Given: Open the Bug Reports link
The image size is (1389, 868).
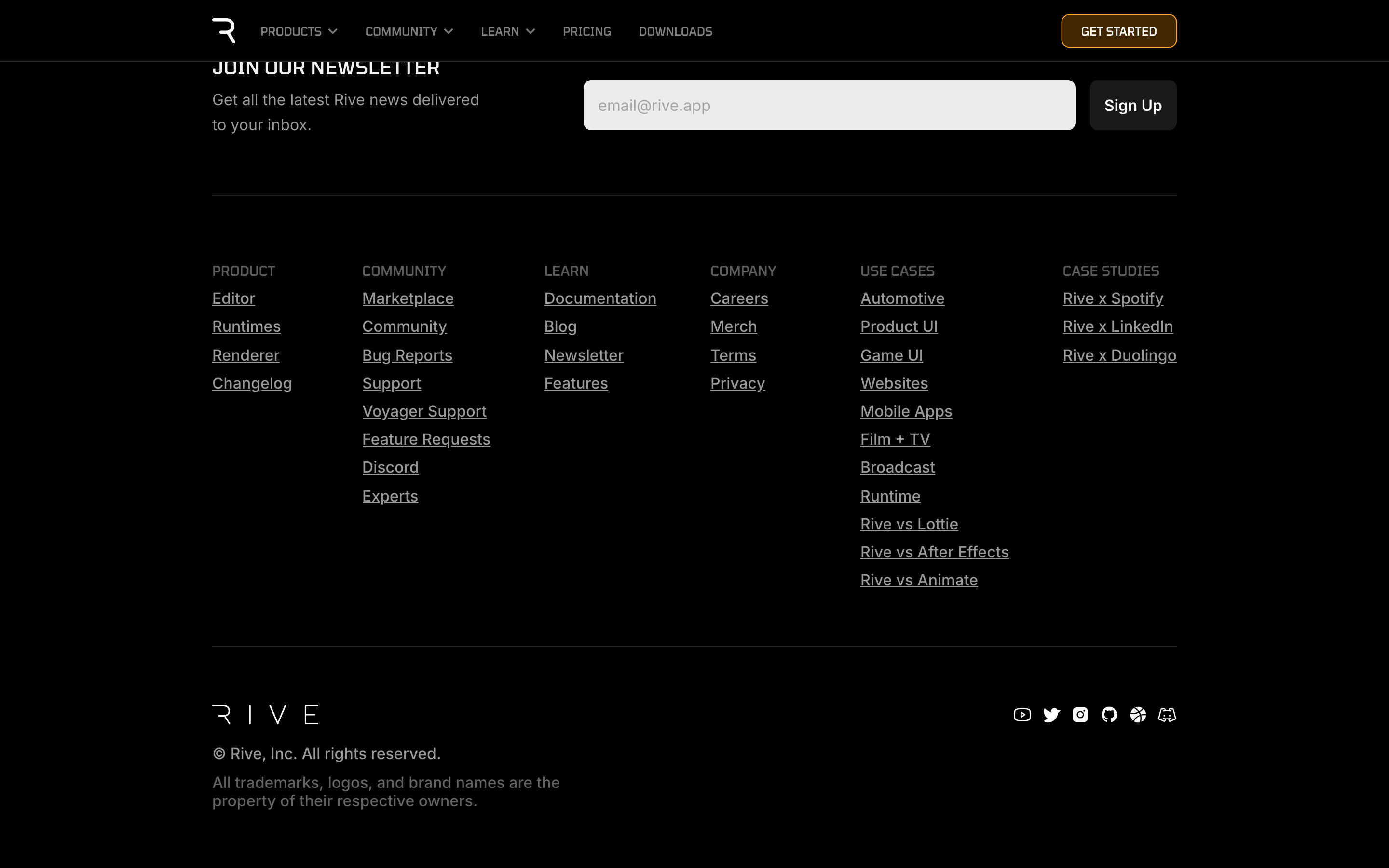Looking at the screenshot, I should 408,355.
